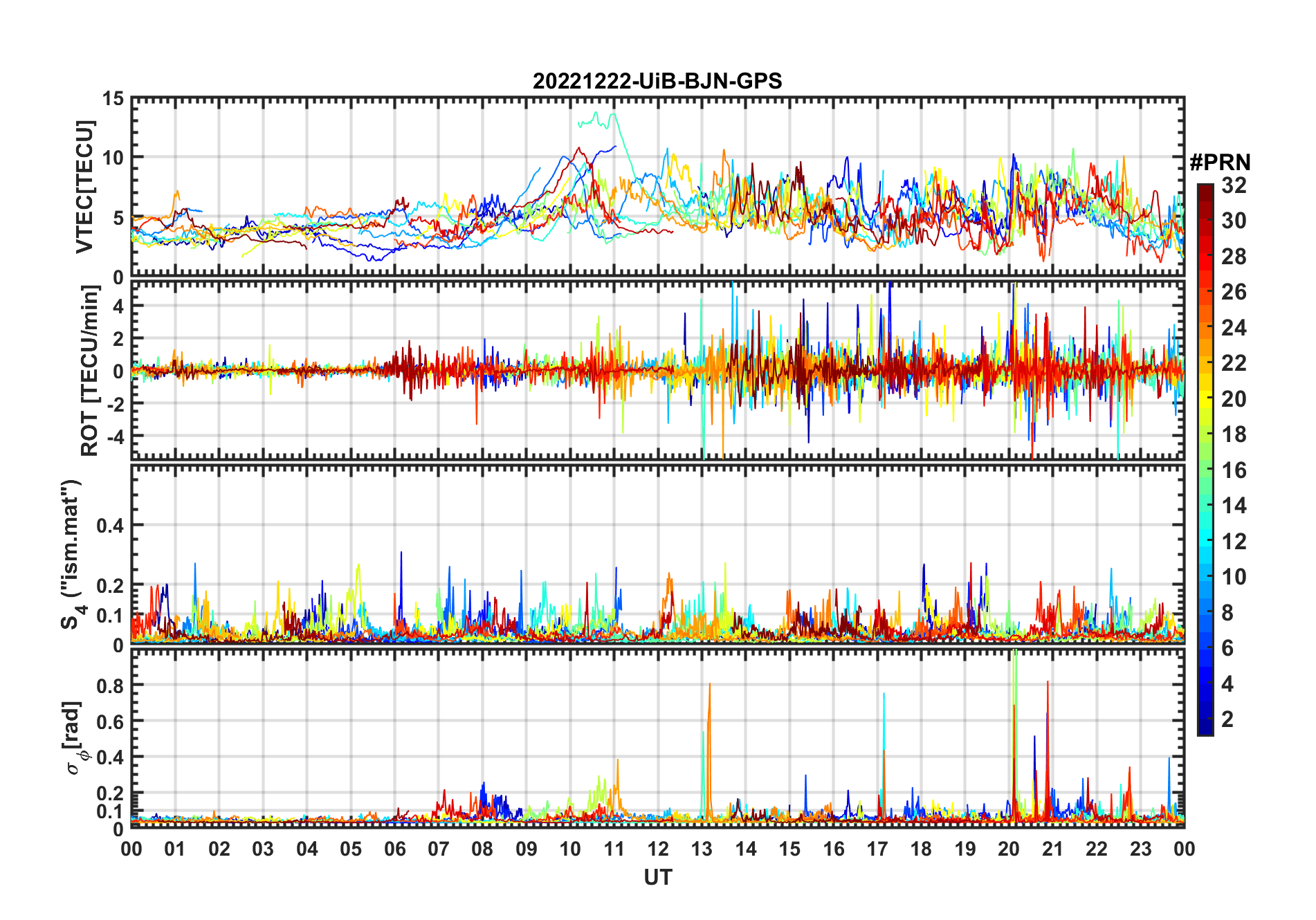Image resolution: width=1316 pixels, height=920 pixels.
Task: Click the #PRN colorbar title
Action: click(x=1220, y=162)
